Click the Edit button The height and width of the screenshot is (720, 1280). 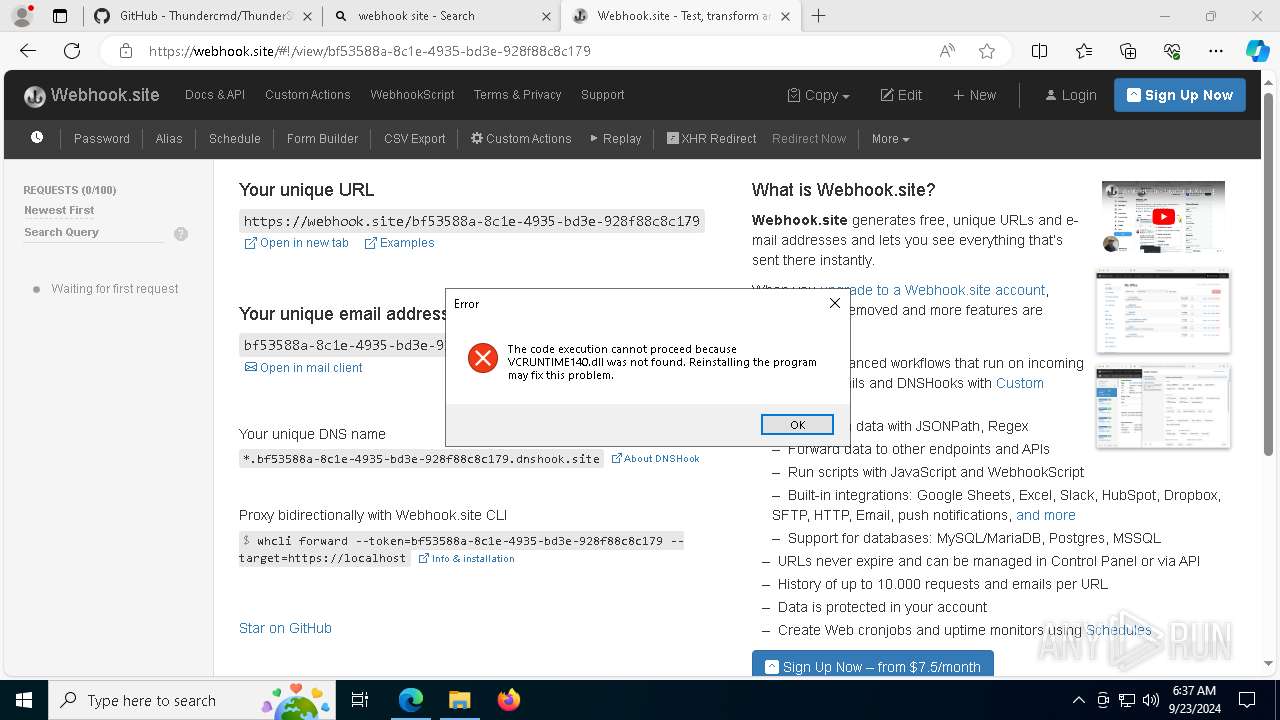pos(901,95)
